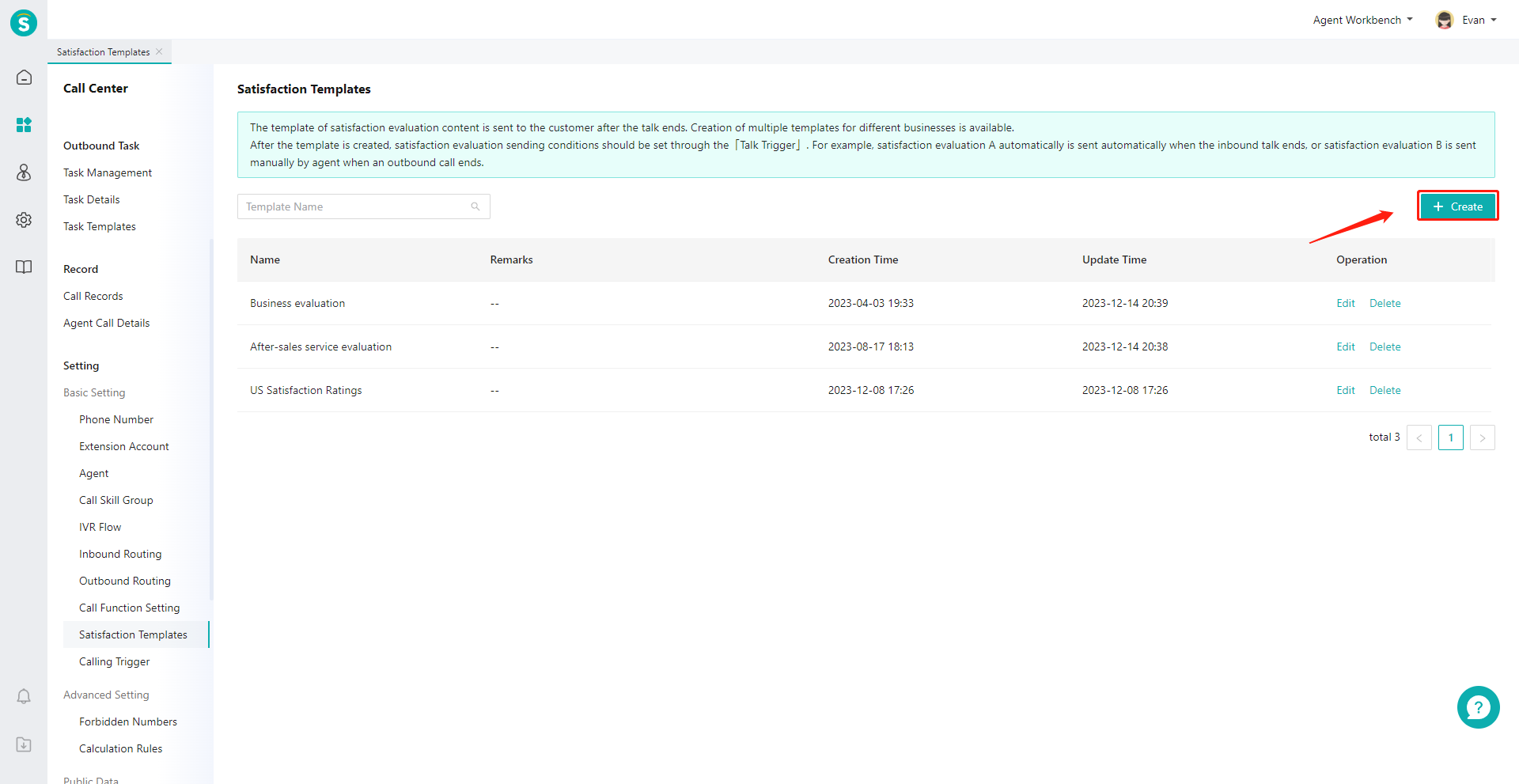Open Task Templates menu item
The height and width of the screenshot is (784, 1519).
100,226
